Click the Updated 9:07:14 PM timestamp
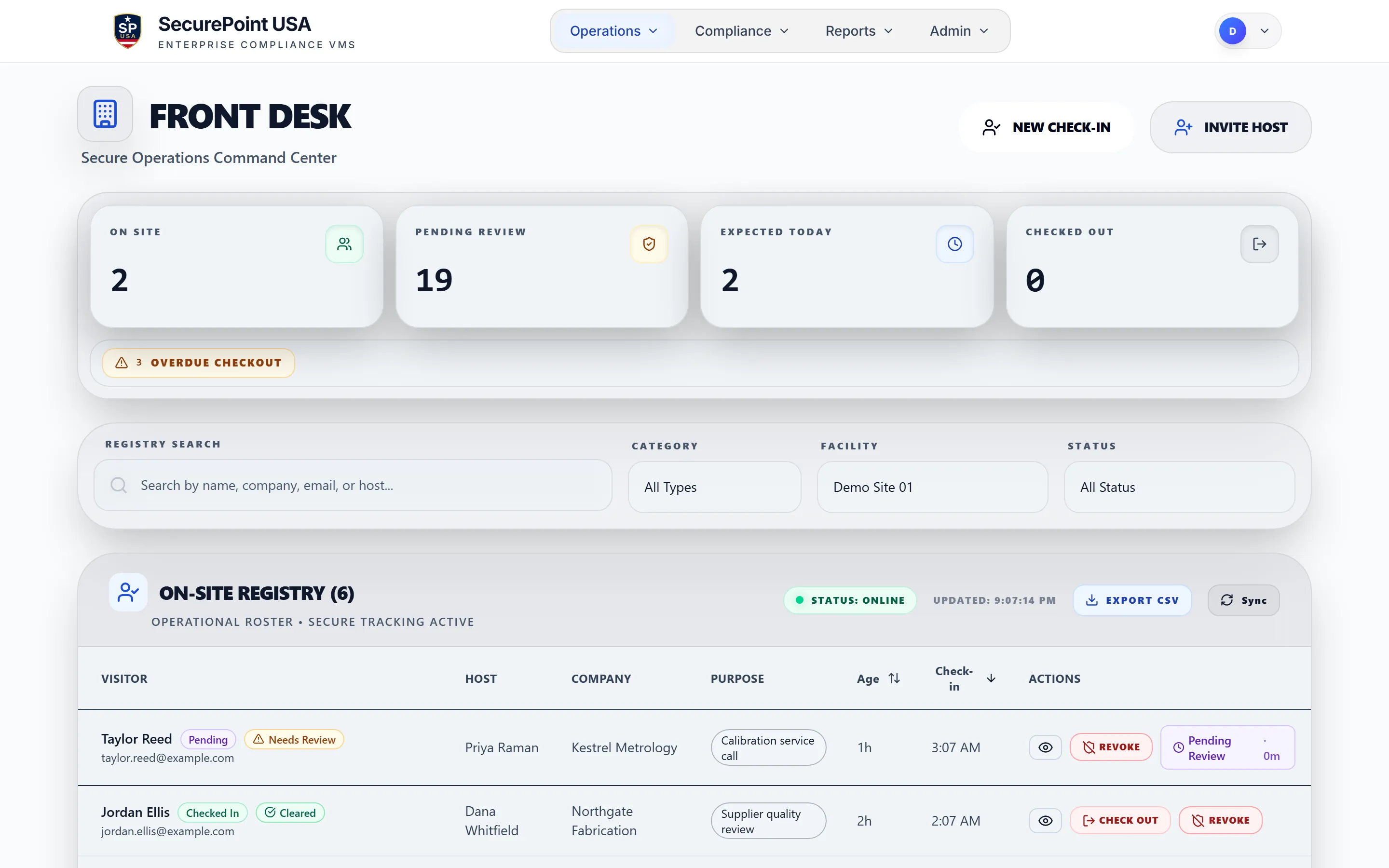 pos(994,600)
